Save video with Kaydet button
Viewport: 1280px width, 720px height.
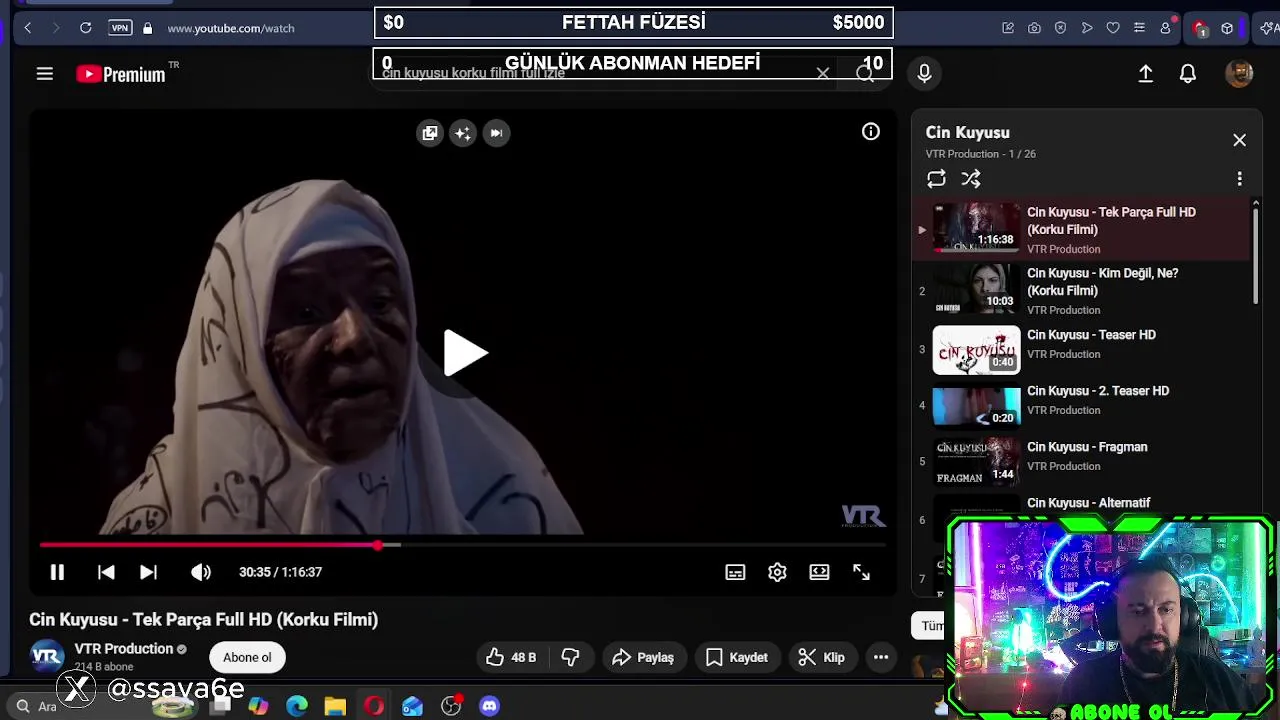737,657
